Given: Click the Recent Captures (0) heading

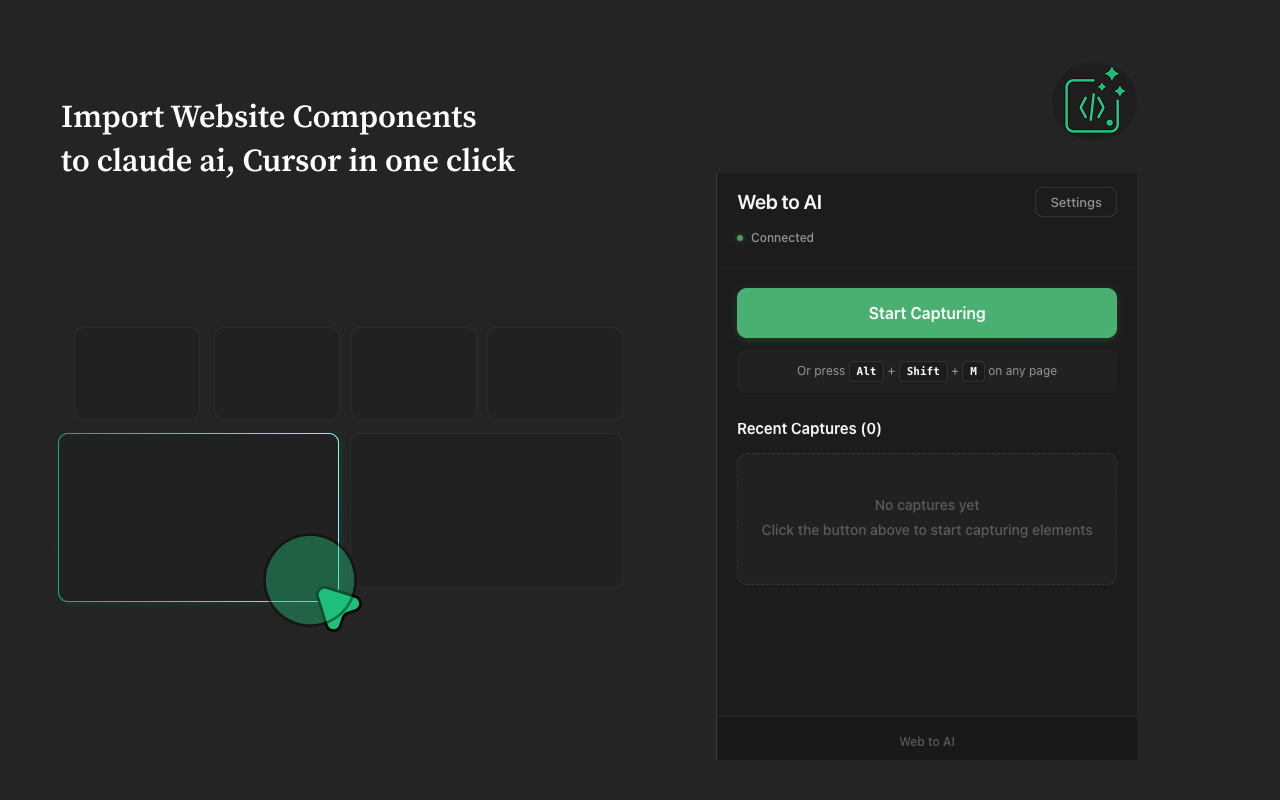Looking at the screenshot, I should pos(809,428).
